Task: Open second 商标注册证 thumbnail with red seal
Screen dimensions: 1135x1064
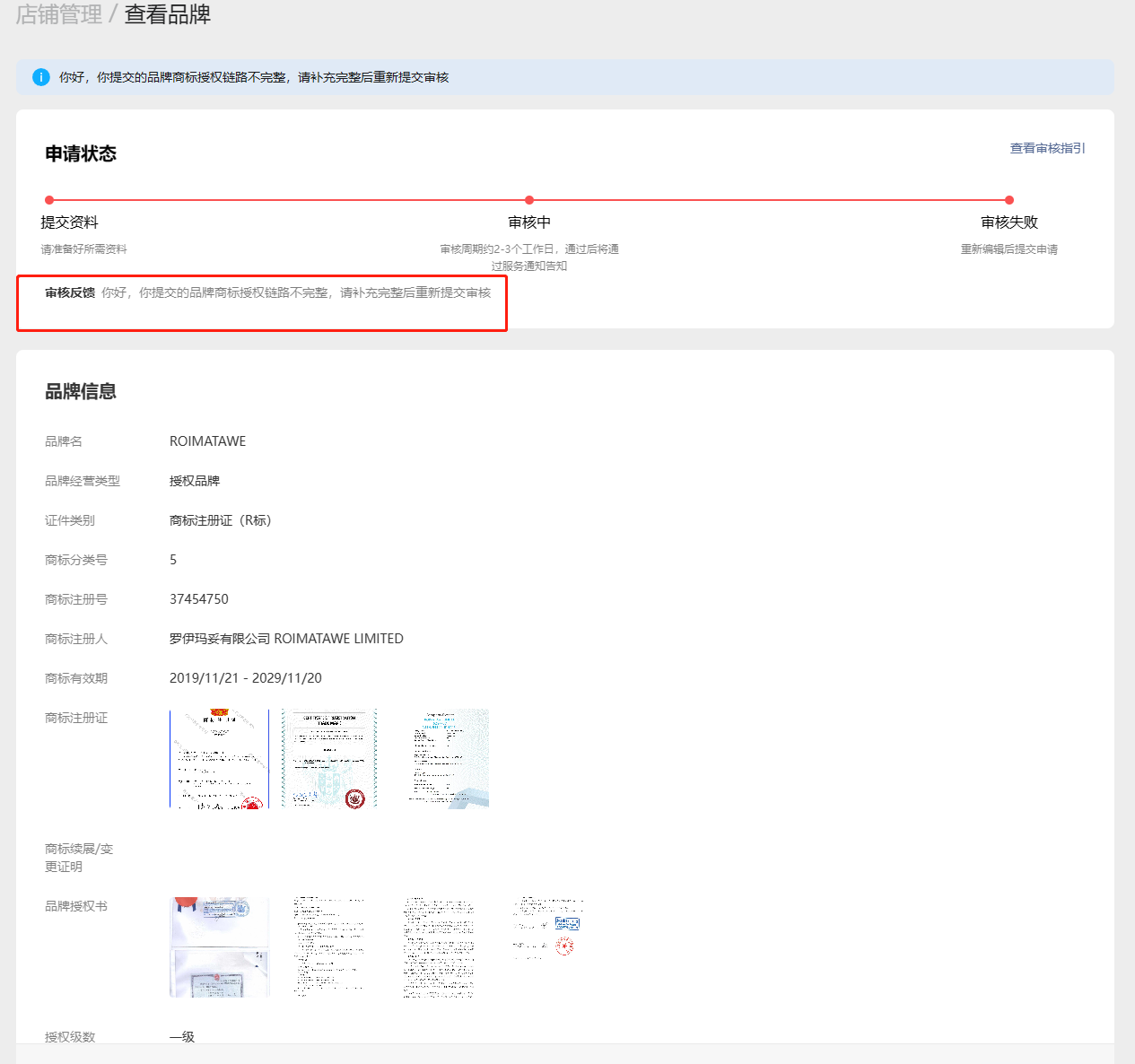Action: pyautogui.click(x=329, y=759)
